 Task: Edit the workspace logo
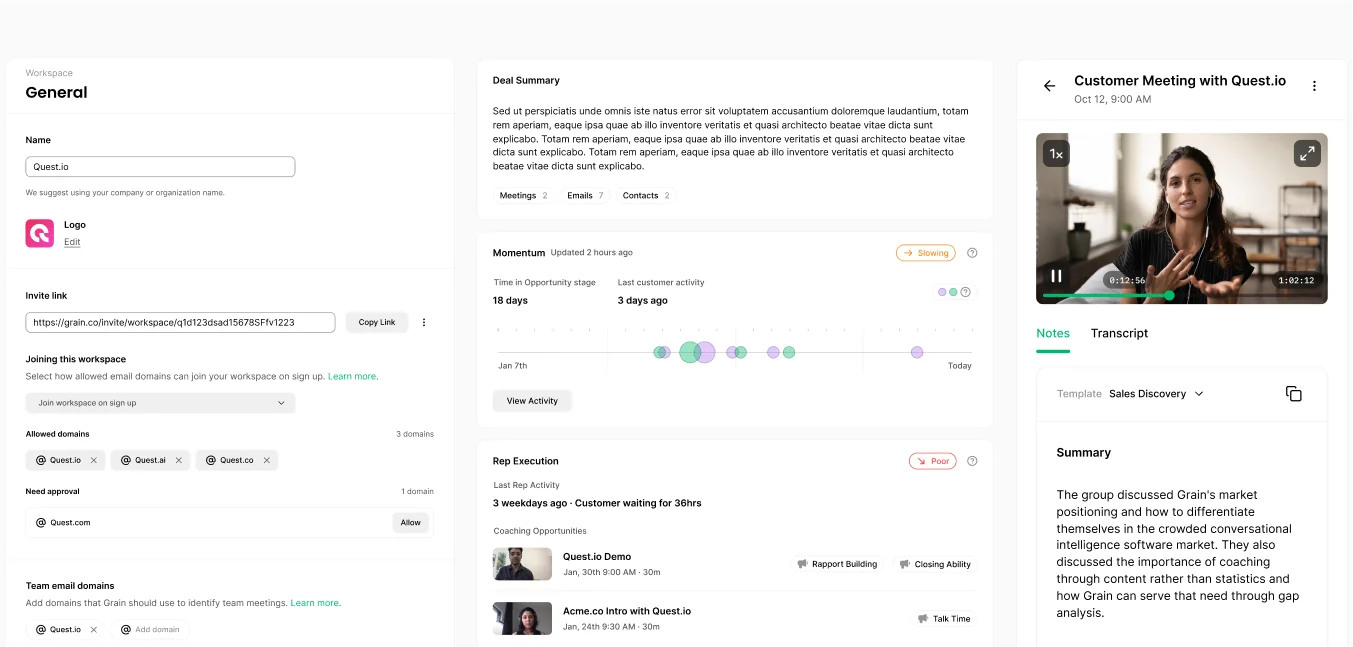pyautogui.click(x=72, y=242)
